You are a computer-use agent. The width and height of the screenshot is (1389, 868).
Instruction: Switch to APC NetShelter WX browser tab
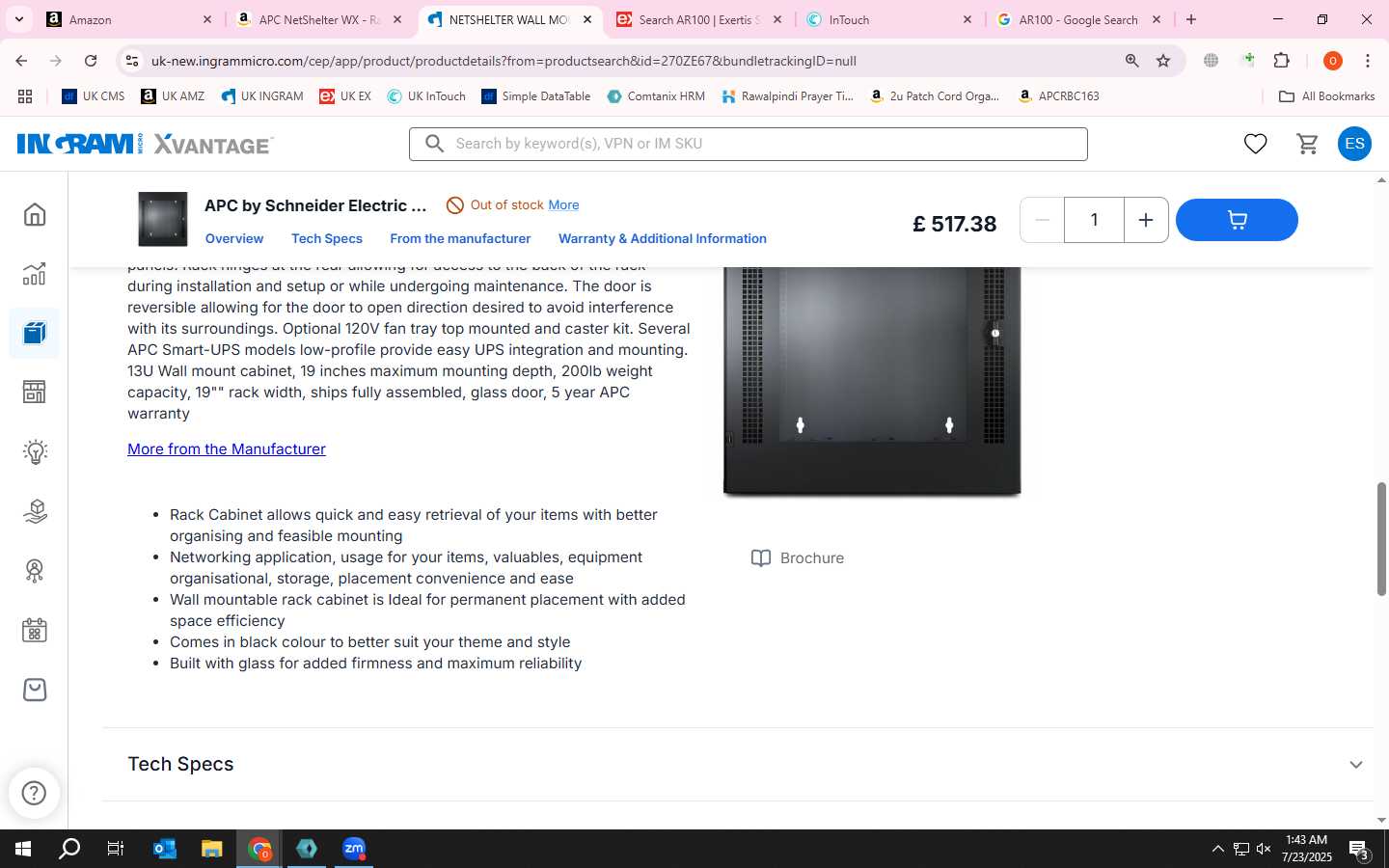319,19
